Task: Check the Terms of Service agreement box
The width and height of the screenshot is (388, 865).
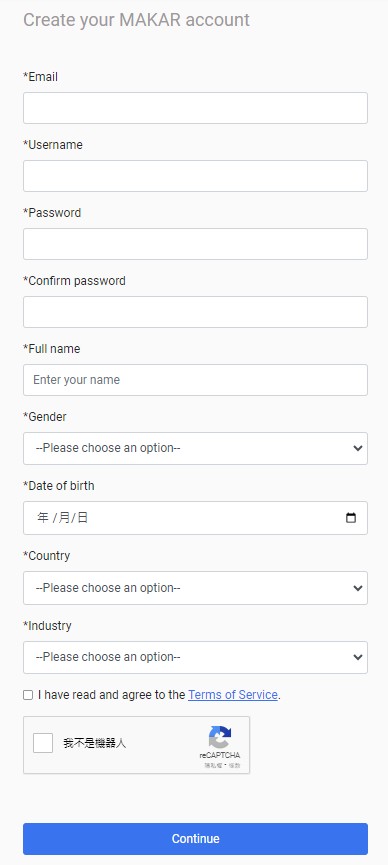Action: pos(28,695)
